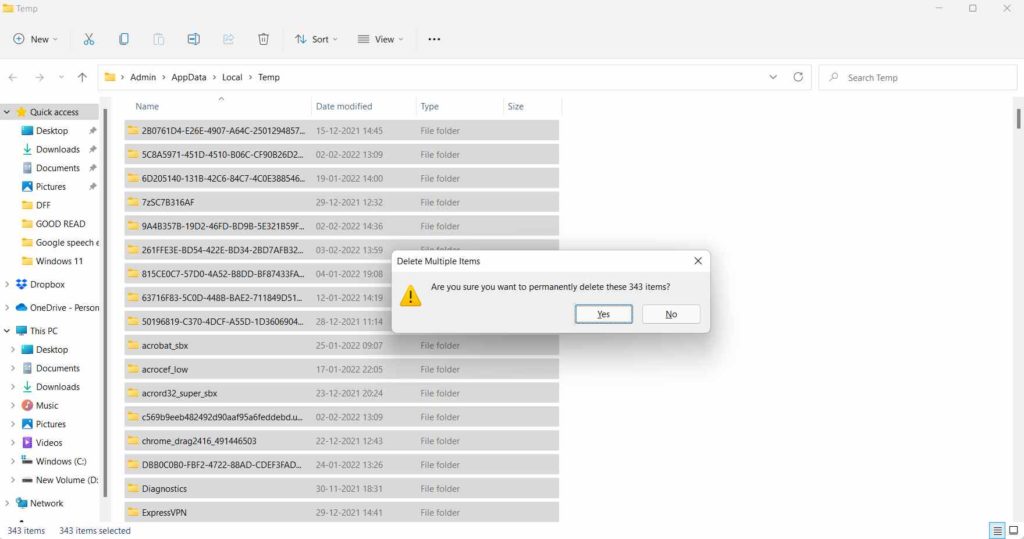Click Temp in the address breadcrumb
The image size is (1024, 539).
pos(268,77)
